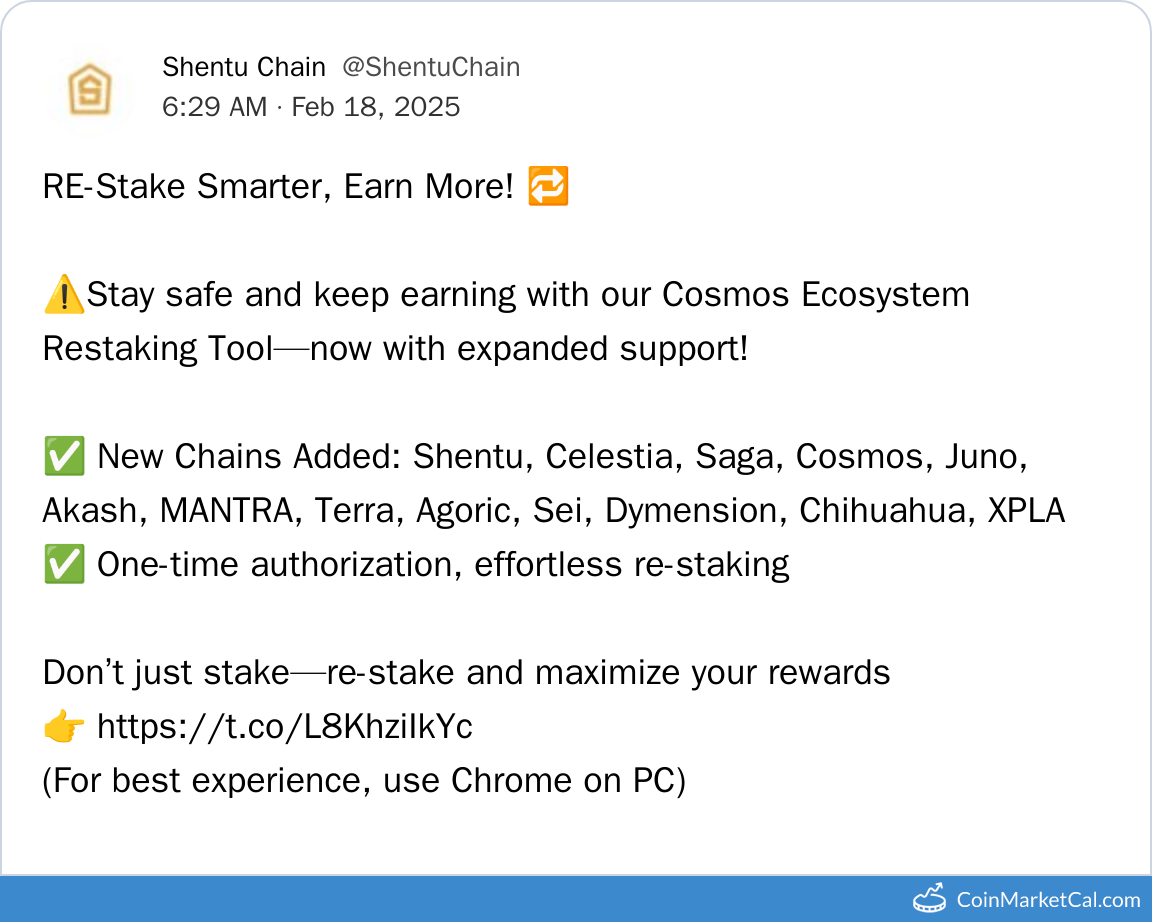Click the Shentu Chain profile avatar
This screenshot has height=922, width=1152.
pyautogui.click(x=89, y=89)
